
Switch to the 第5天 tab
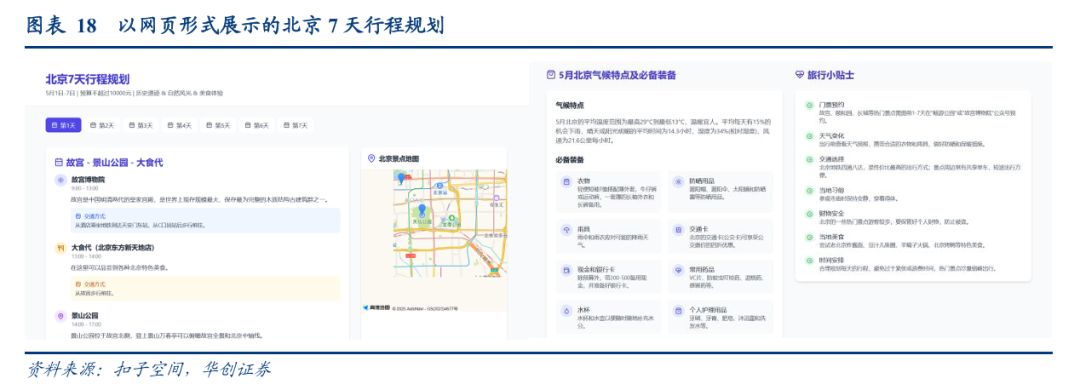coord(218,125)
